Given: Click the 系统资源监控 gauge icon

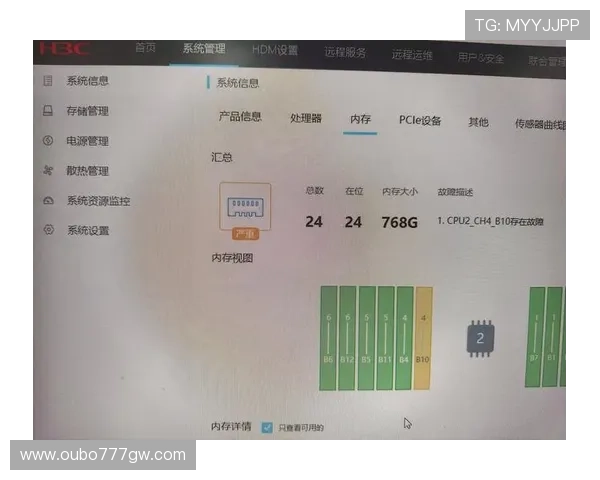Looking at the screenshot, I should pos(48,200).
